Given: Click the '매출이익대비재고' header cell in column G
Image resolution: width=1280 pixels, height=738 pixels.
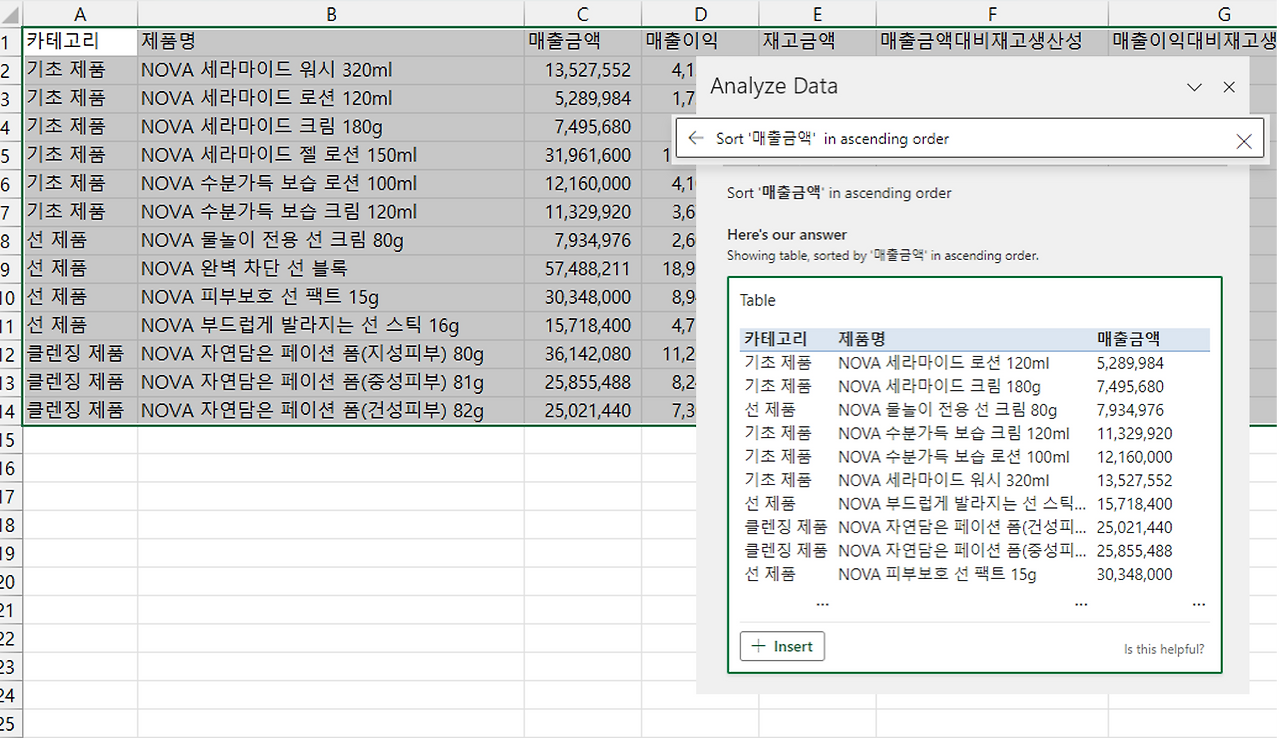Looking at the screenshot, I should coord(1193,41).
